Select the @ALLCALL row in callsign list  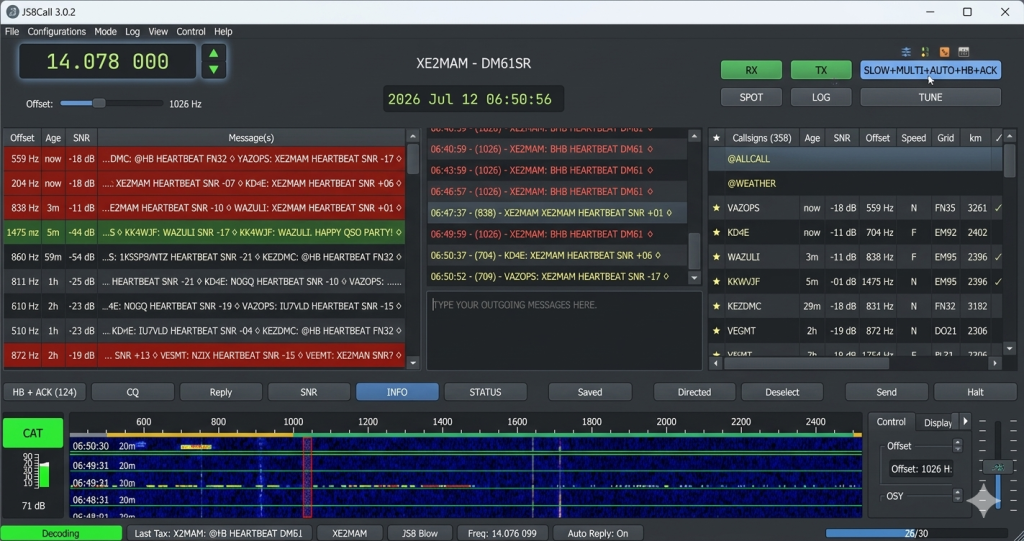pyautogui.click(x=856, y=159)
